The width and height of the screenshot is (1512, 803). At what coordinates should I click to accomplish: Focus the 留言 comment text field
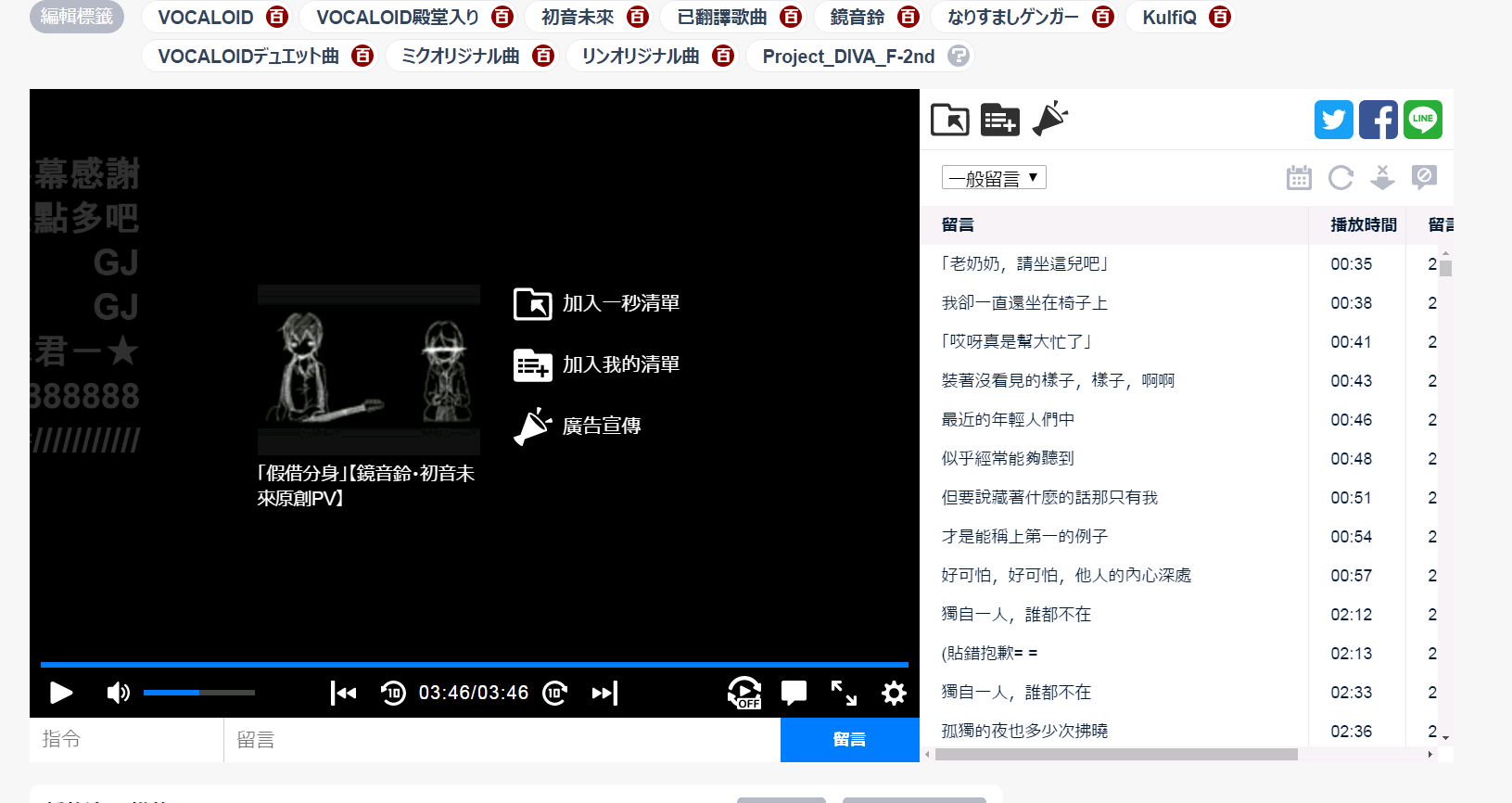click(x=502, y=740)
